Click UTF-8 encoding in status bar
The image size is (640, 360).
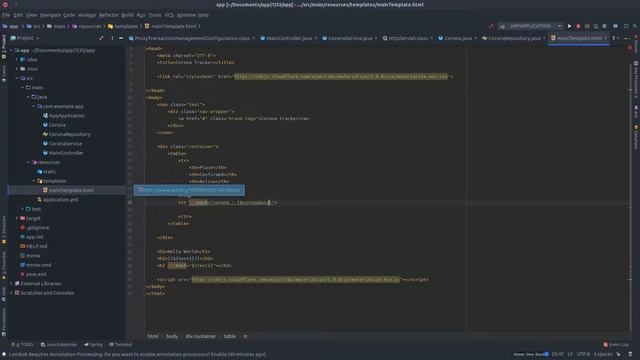coord(583,354)
